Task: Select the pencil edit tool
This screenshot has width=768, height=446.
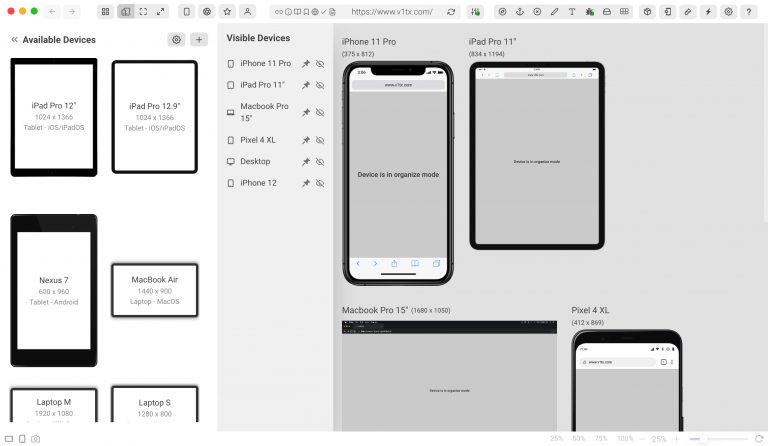Action: (554, 12)
